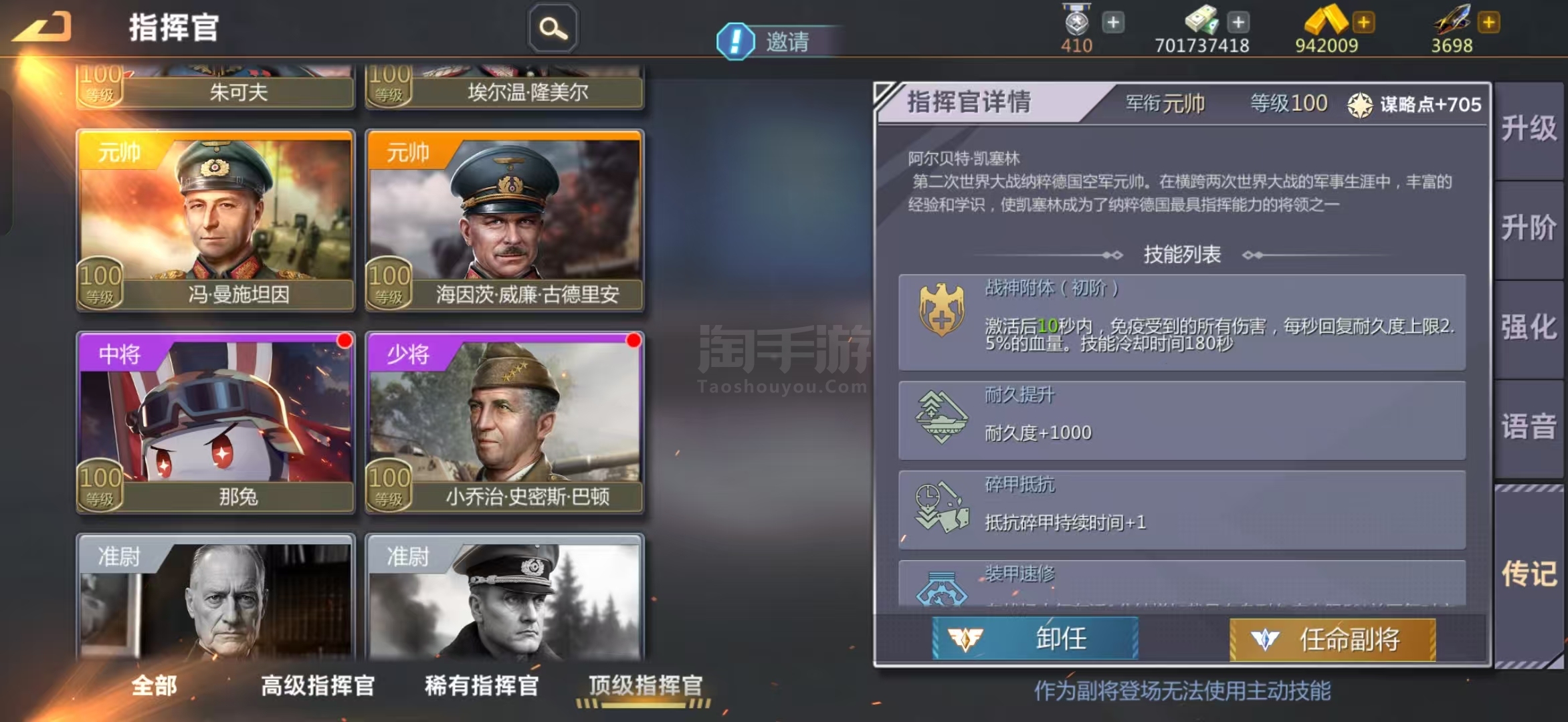
Task: Click the 任命副将 button
Action: click(1333, 640)
